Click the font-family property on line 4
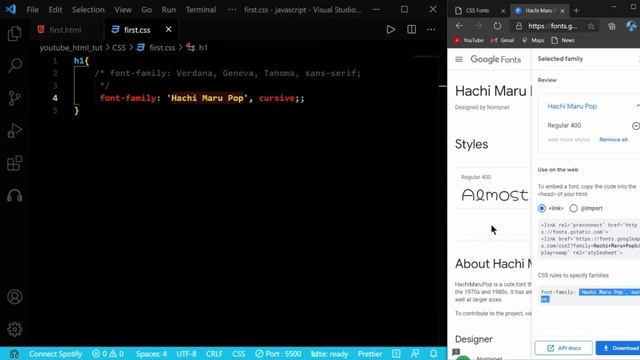This screenshot has height=360, width=640. click(128, 98)
